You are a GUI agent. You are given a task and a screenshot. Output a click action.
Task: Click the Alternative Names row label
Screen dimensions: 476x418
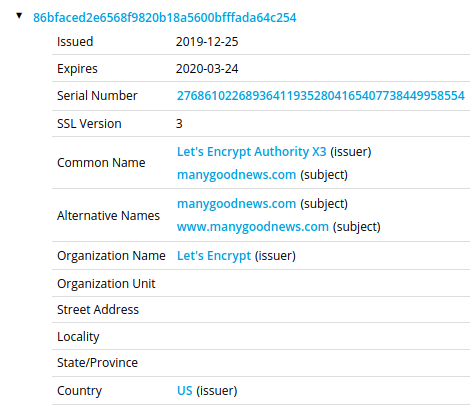[108, 216]
